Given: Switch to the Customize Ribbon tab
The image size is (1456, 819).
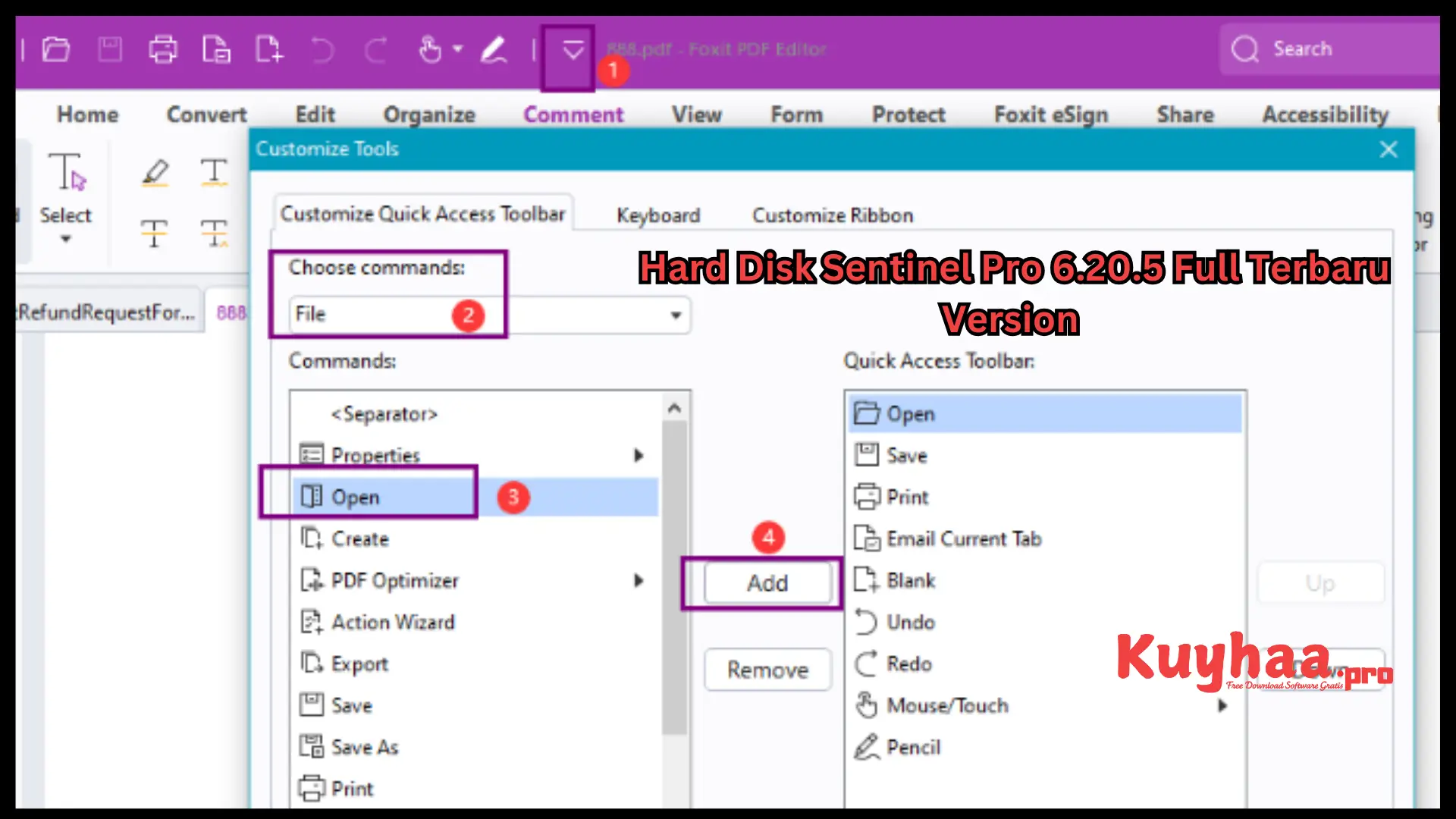Looking at the screenshot, I should pyautogui.click(x=833, y=215).
